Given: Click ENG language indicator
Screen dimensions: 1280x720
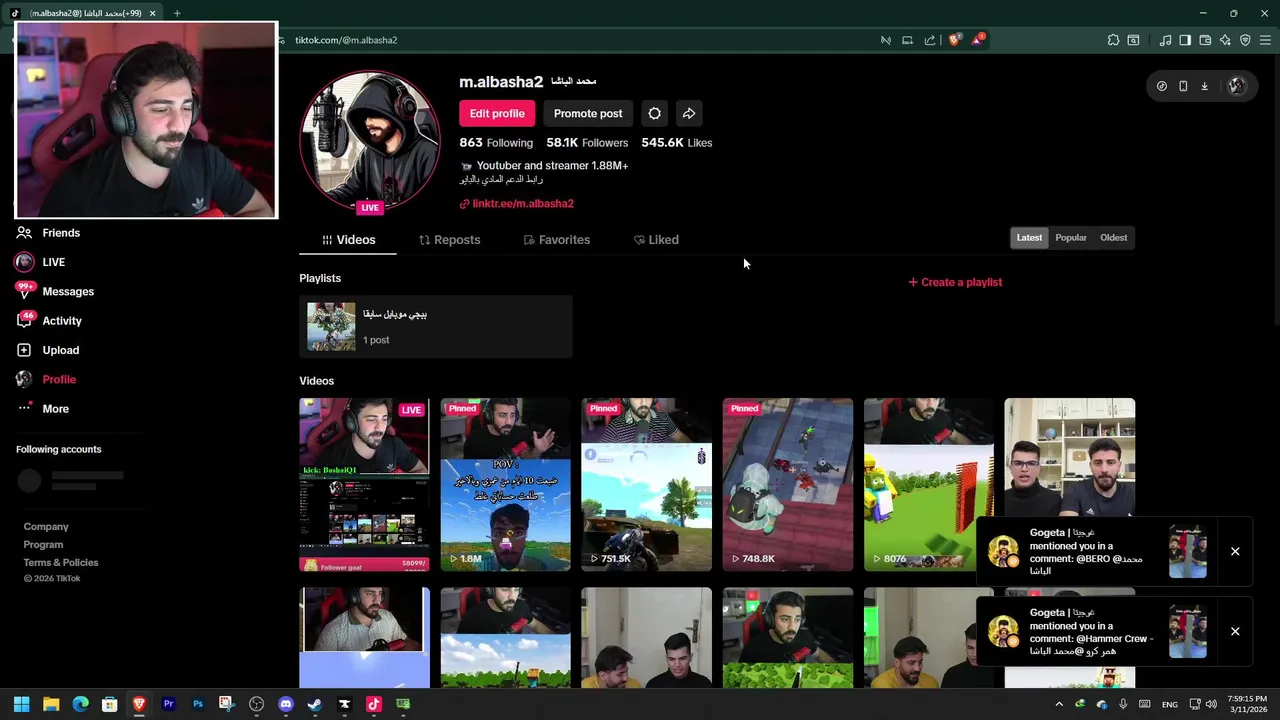Looking at the screenshot, I should (1169, 705).
